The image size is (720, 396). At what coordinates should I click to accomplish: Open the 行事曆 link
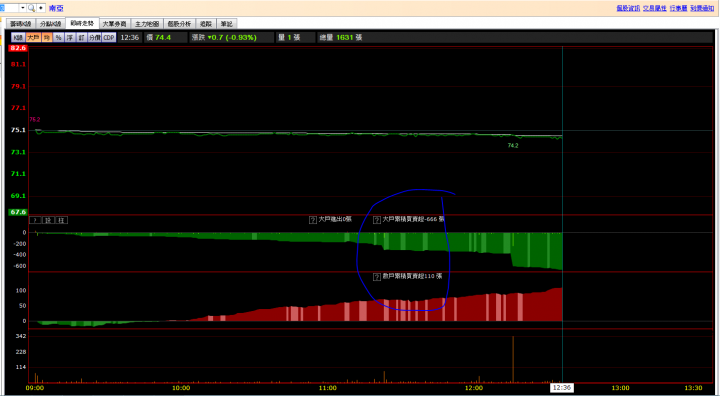679,8
